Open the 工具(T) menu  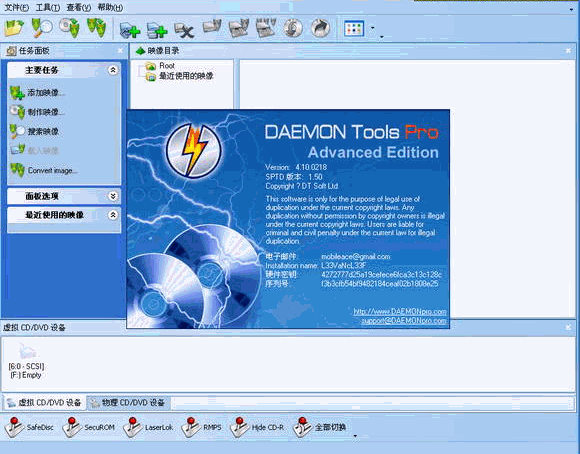click(x=48, y=7)
